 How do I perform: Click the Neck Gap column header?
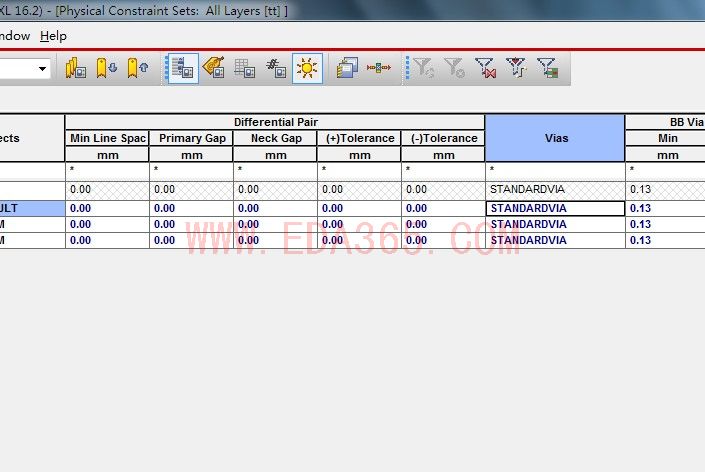[275, 138]
